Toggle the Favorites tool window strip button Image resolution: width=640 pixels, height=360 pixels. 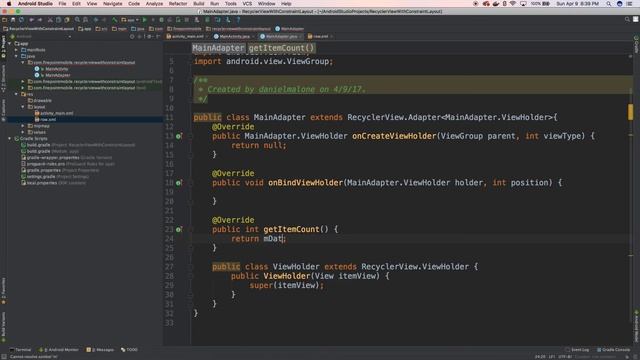[x=3, y=291]
